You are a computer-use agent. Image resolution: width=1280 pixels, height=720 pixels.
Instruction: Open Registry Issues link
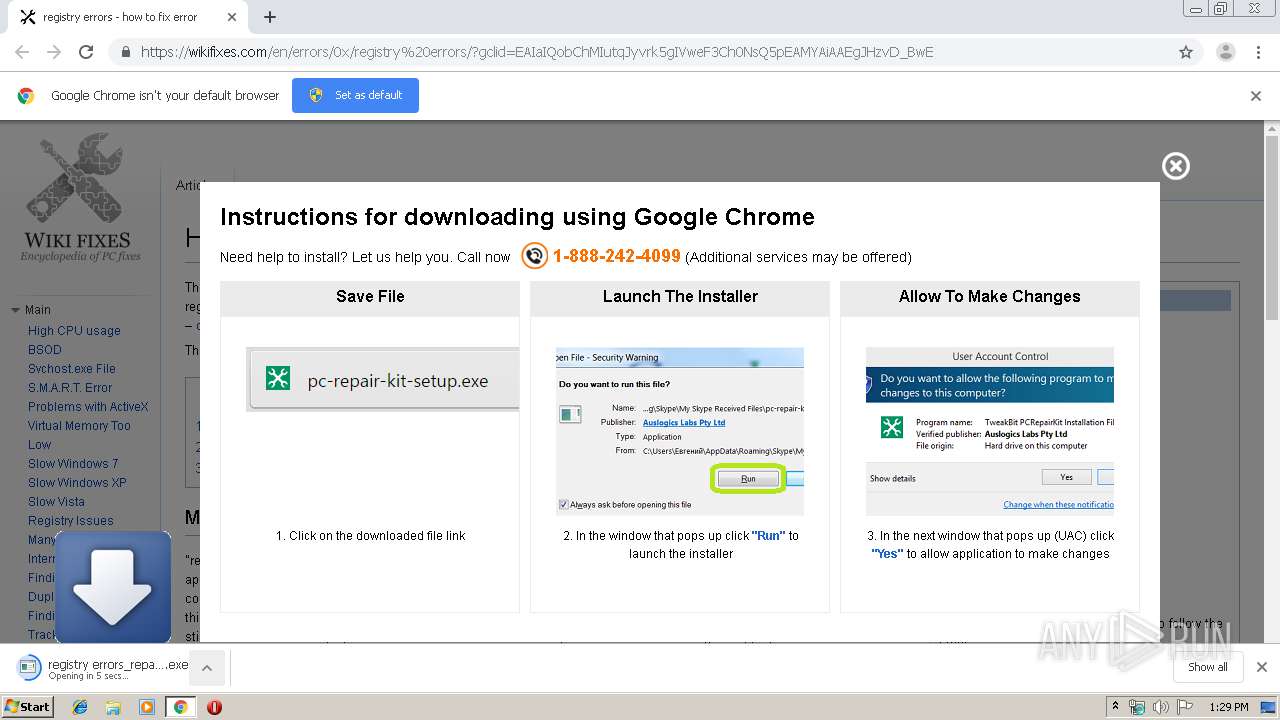pyautogui.click(x=71, y=521)
